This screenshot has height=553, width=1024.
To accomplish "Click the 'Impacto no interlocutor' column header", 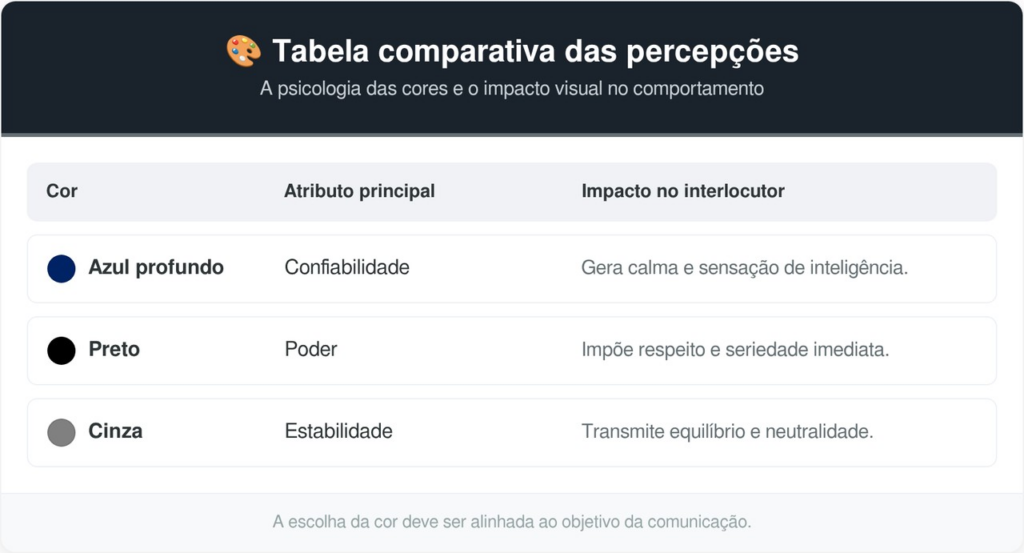I will point(683,191).
